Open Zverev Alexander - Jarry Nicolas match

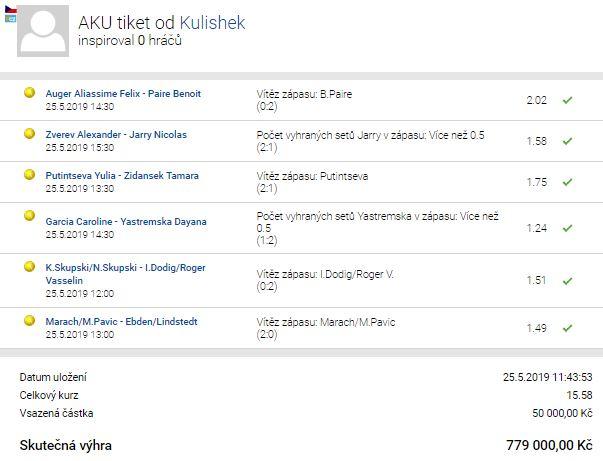[x=116, y=135]
